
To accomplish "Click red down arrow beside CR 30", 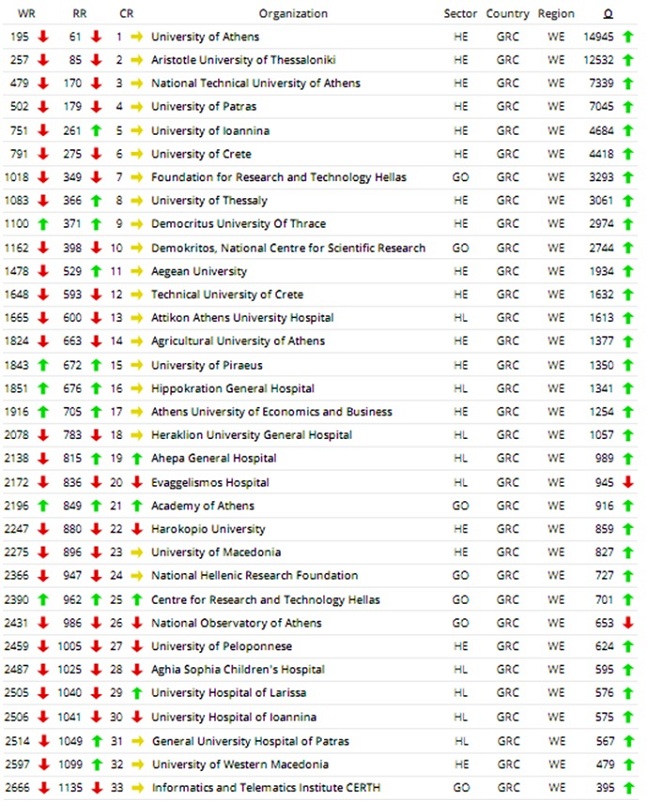I will (x=137, y=717).
